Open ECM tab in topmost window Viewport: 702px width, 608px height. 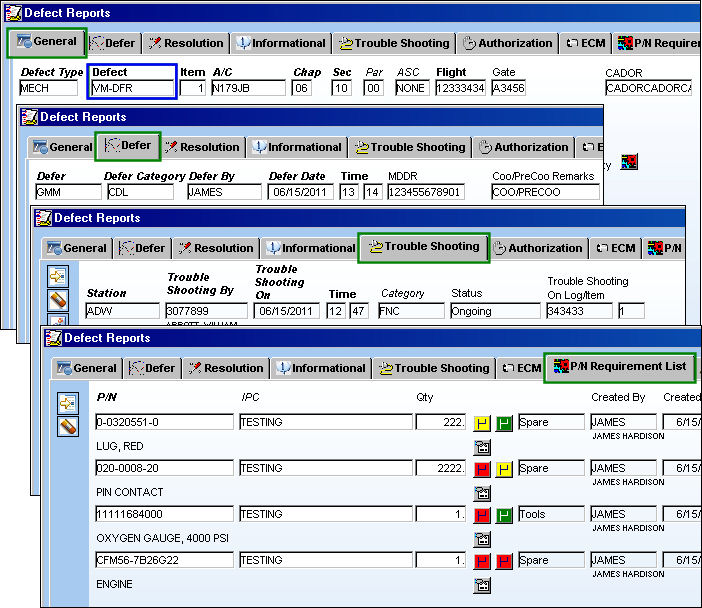[586, 43]
